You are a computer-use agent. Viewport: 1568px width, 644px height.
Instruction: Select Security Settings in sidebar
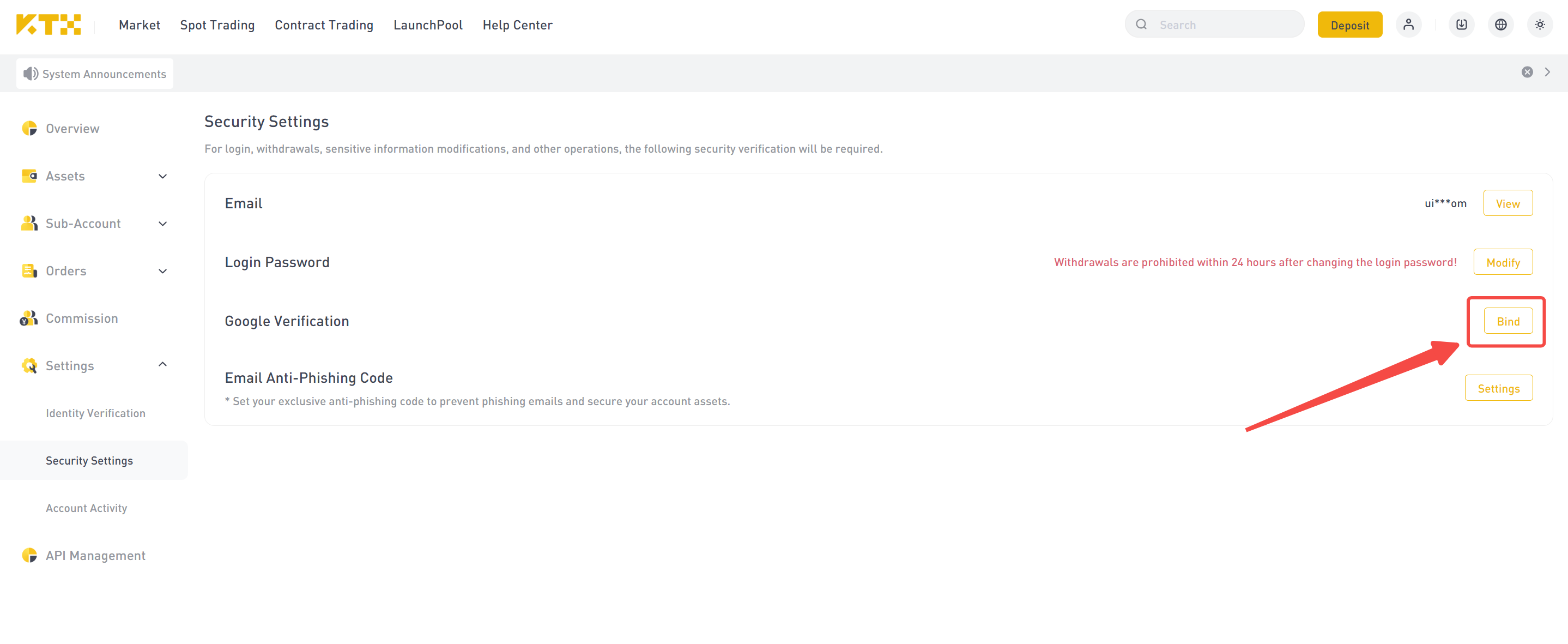pos(89,461)
